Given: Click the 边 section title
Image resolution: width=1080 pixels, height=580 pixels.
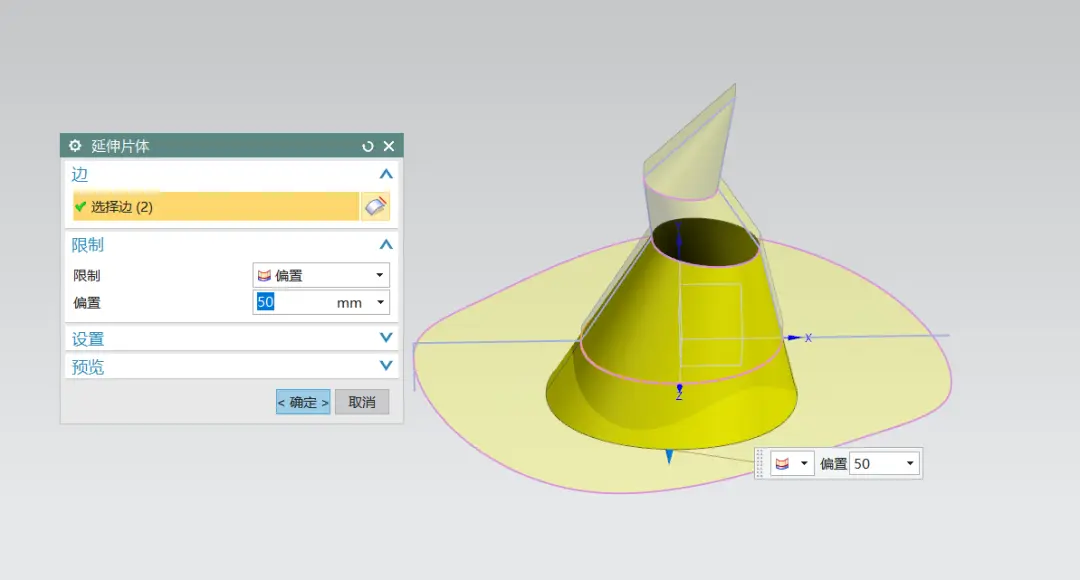Looking at the screenshot, I should (80, 174).
